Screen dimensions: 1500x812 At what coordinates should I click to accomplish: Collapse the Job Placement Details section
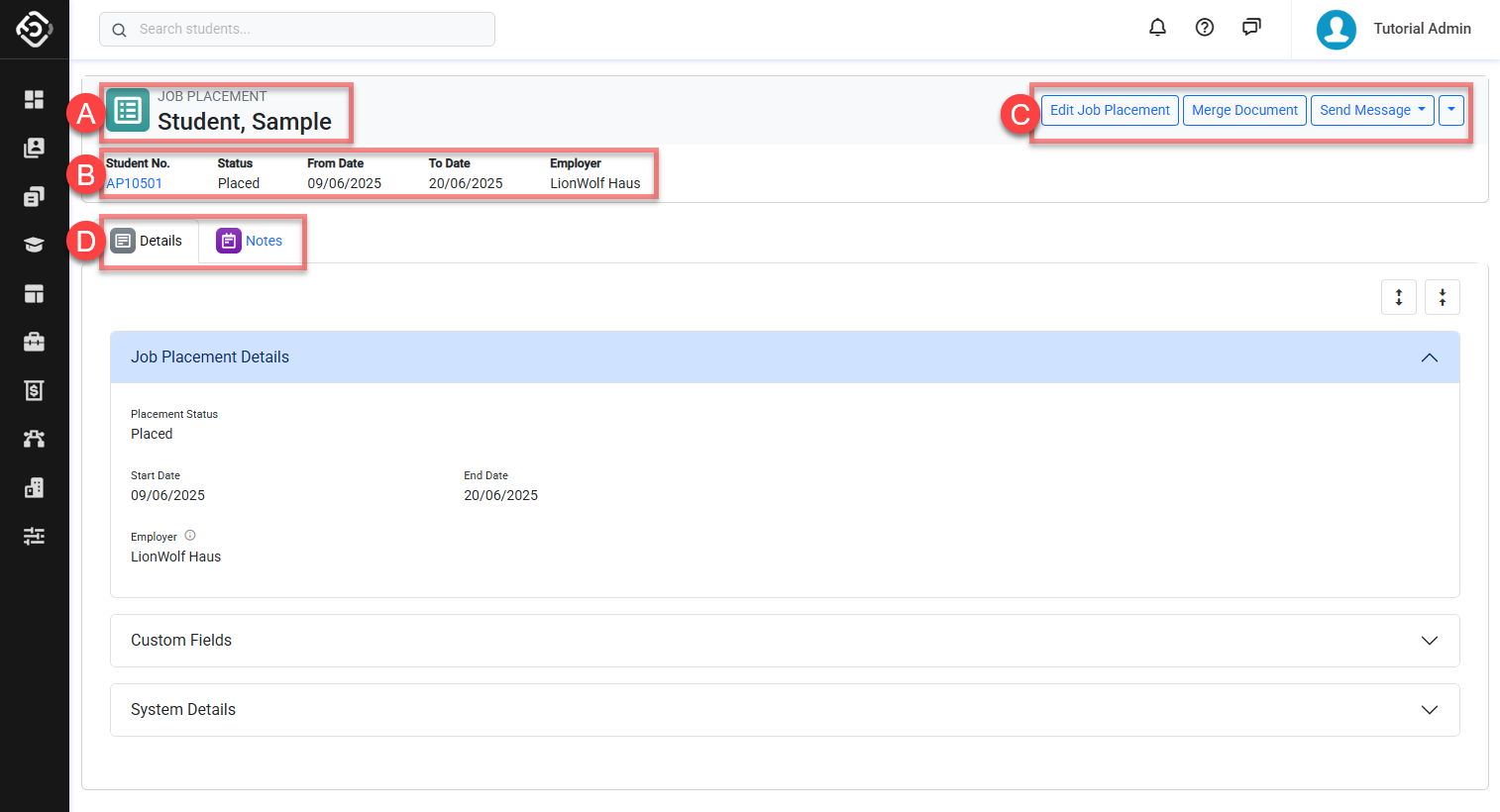(x=1429, y=357)
